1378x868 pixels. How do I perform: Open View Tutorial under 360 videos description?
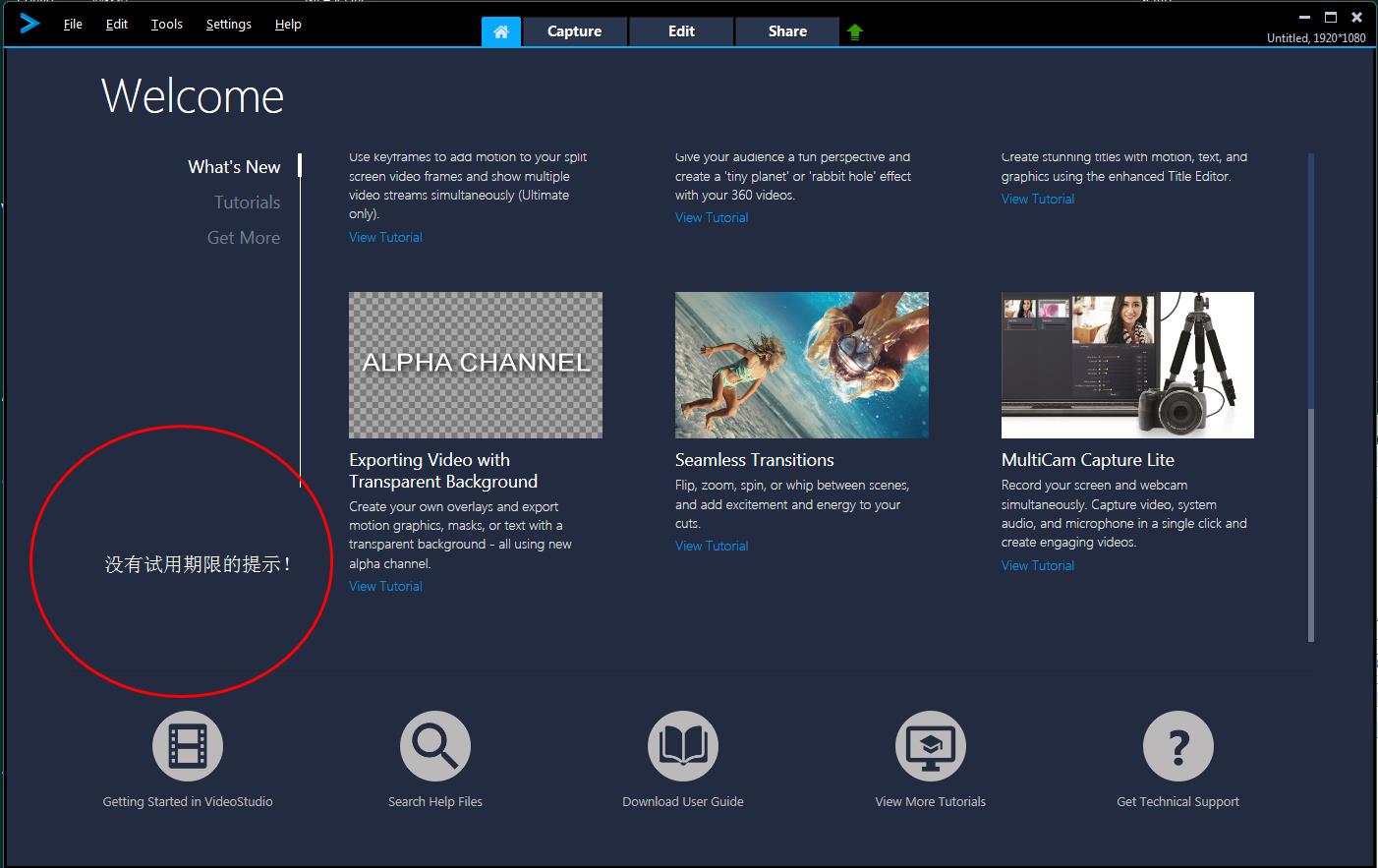point(712,217)
